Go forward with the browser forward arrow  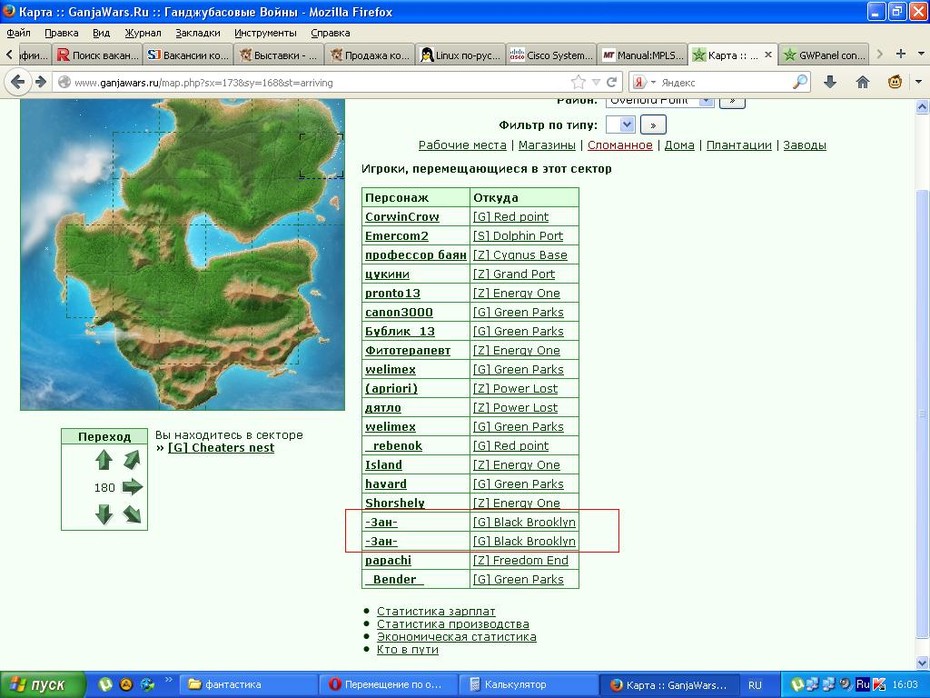click(40, 82)
